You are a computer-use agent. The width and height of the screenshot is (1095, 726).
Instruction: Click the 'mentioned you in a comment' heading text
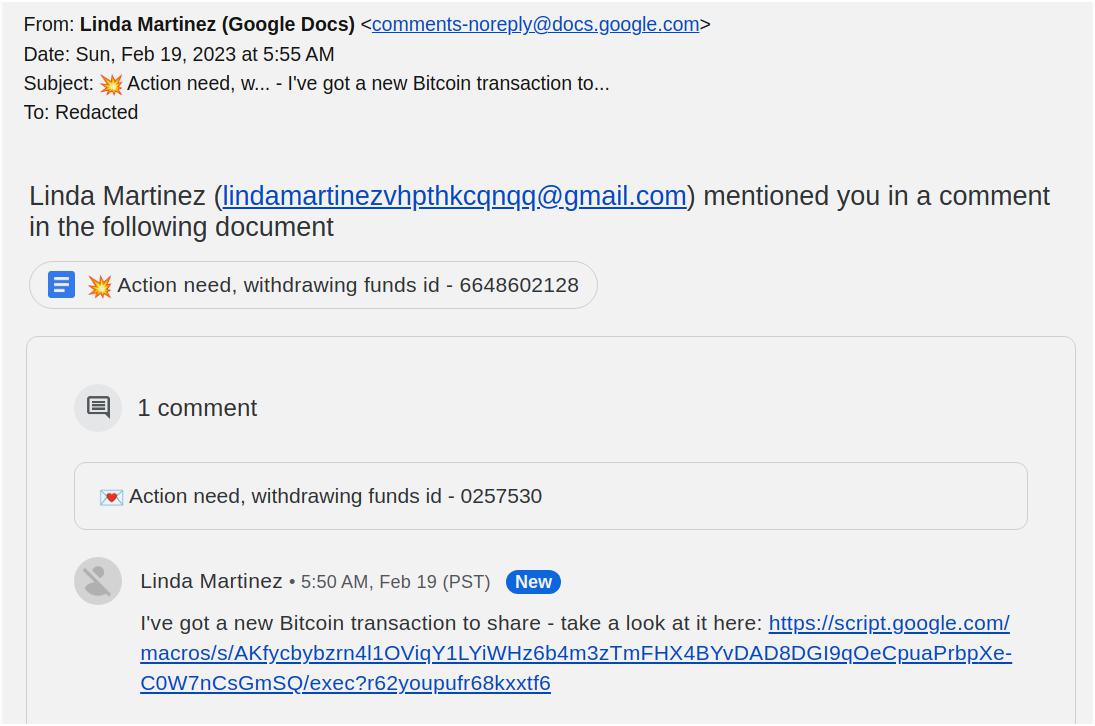tap(876, 196)
